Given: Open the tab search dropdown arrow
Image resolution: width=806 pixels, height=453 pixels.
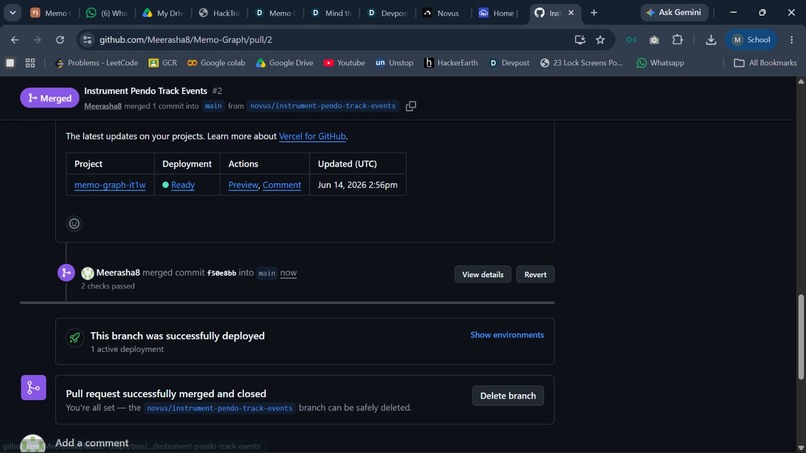Looking at the screenshot, I should point(12,13).
